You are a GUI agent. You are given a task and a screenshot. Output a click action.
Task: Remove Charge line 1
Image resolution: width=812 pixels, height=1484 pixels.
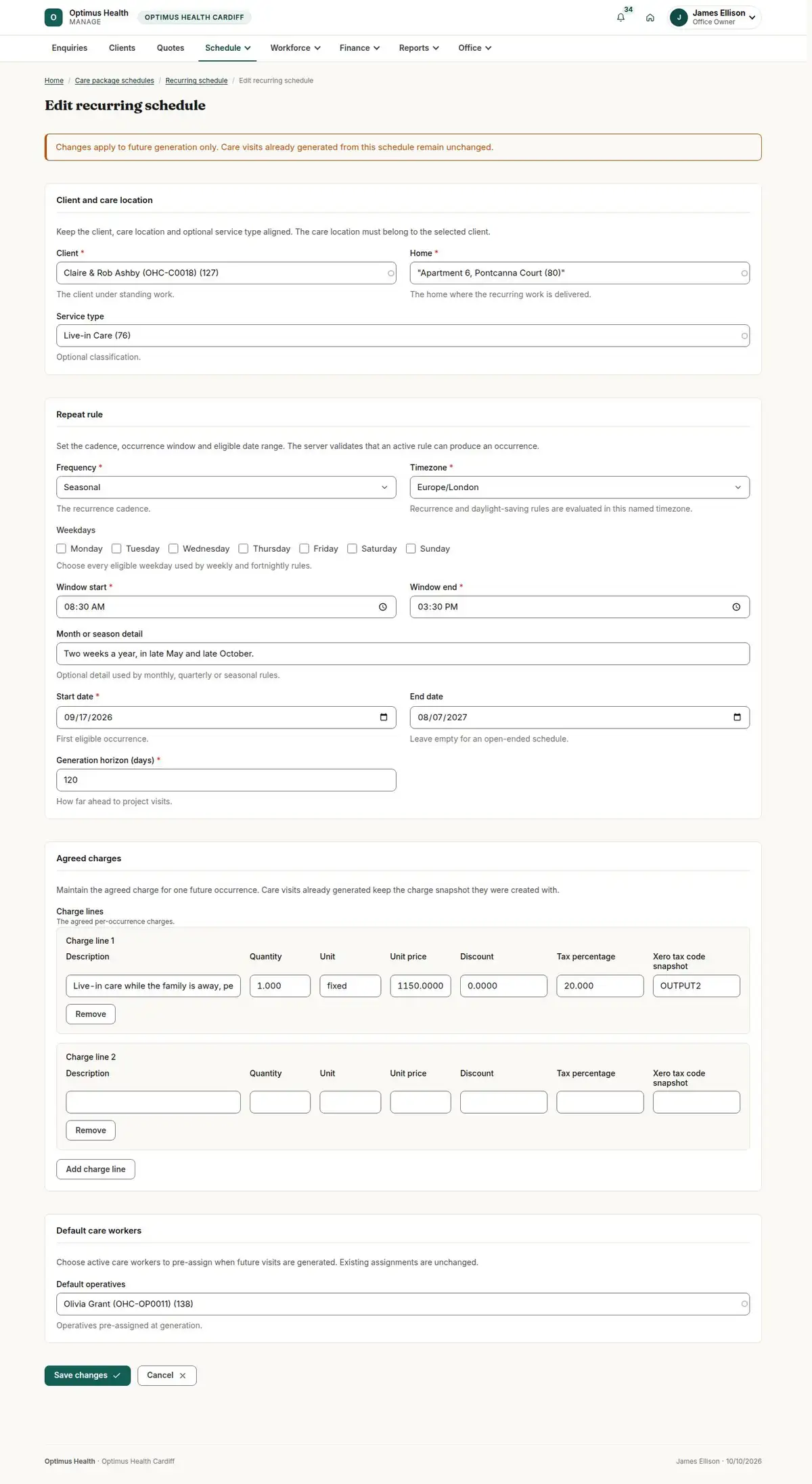point(91,1014)
